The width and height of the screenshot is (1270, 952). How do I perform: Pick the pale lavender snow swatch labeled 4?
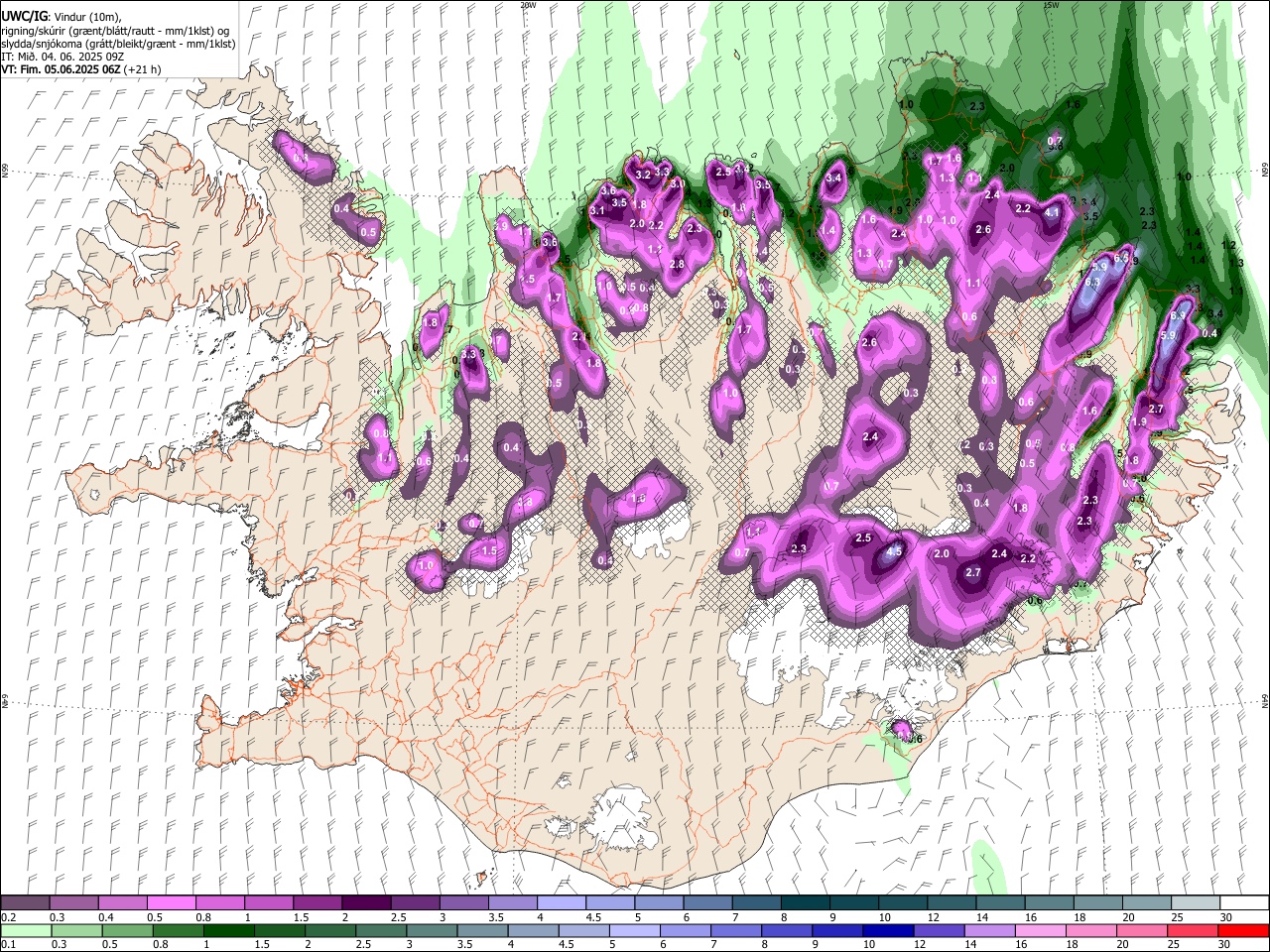(x=561, y=903)
